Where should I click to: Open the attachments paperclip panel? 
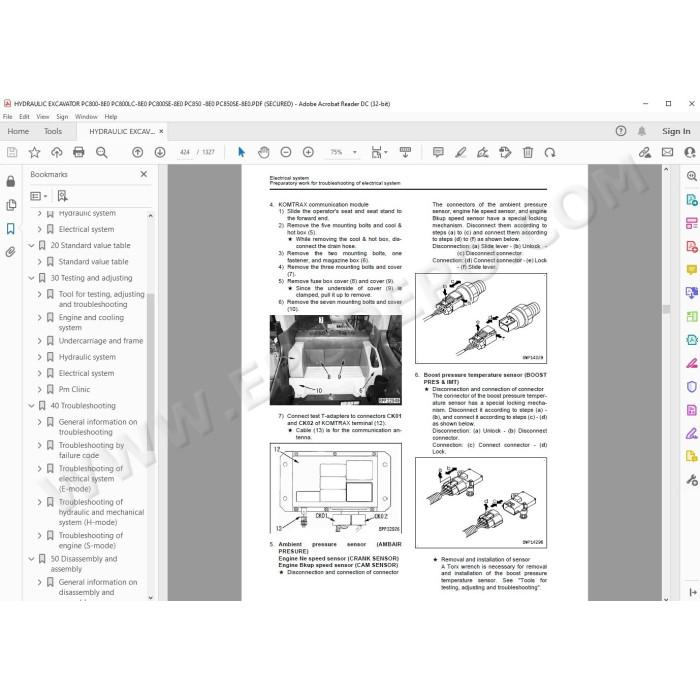11,252
